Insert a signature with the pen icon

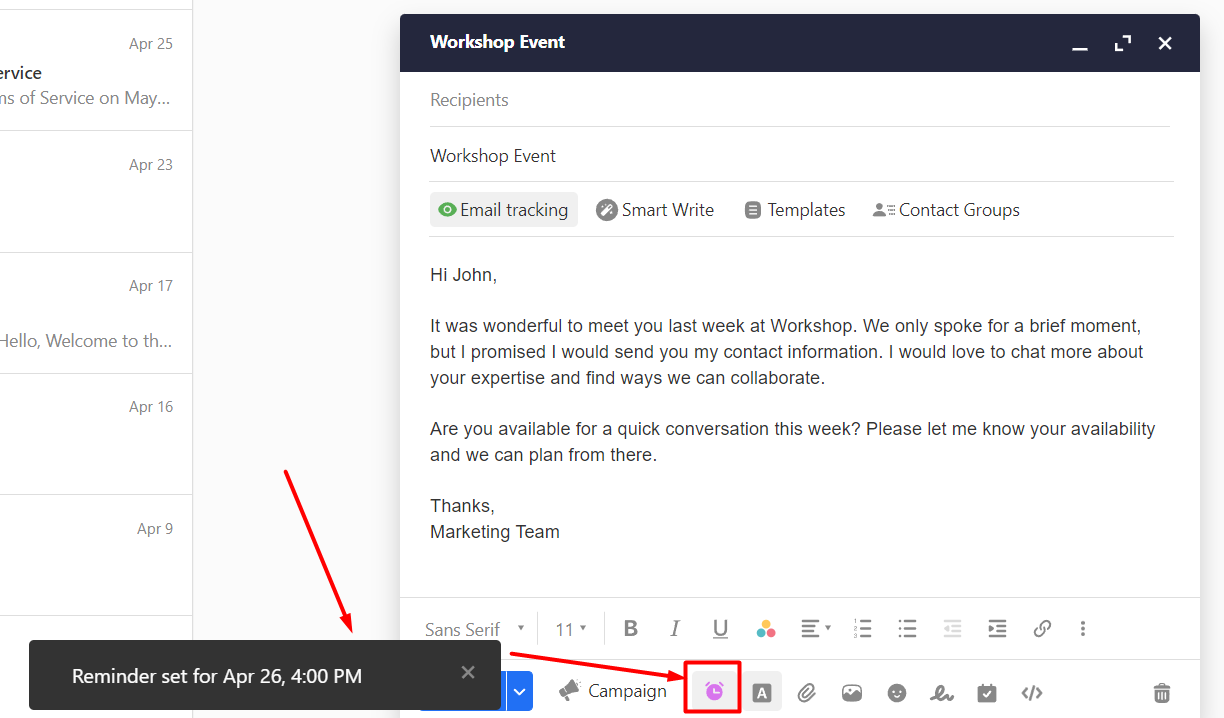pos(942,692)
